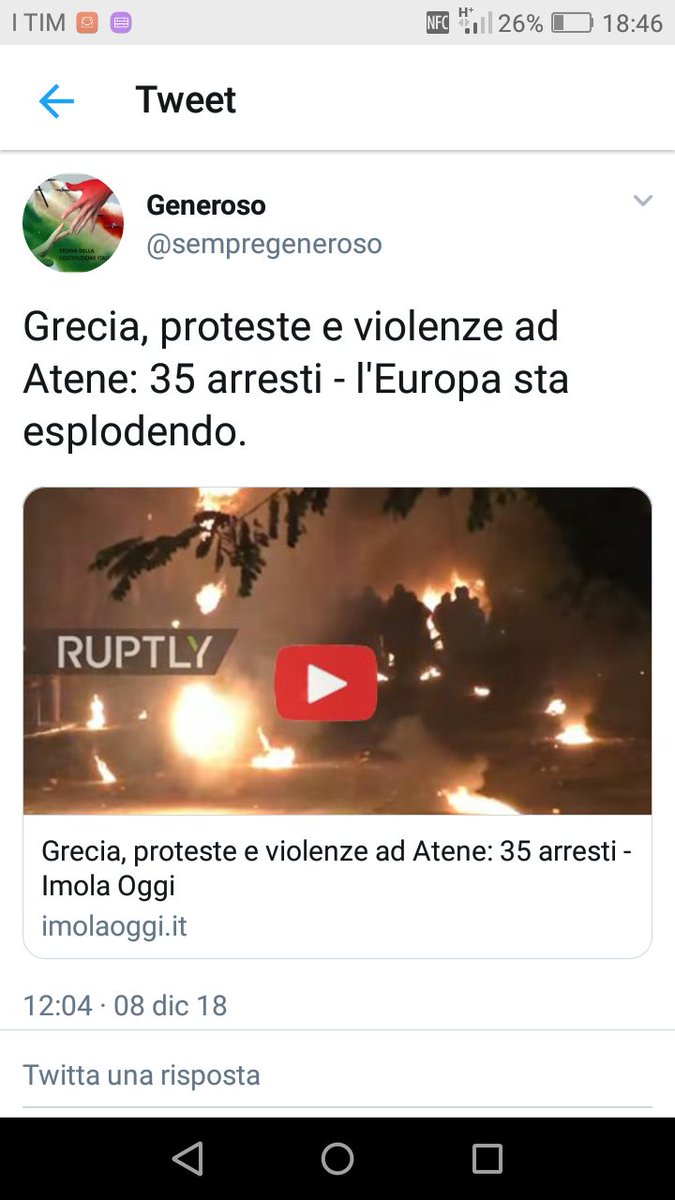
Task: Tap the tweet timestamp 12:04 · 08 dic 18
Action: 125,1004
